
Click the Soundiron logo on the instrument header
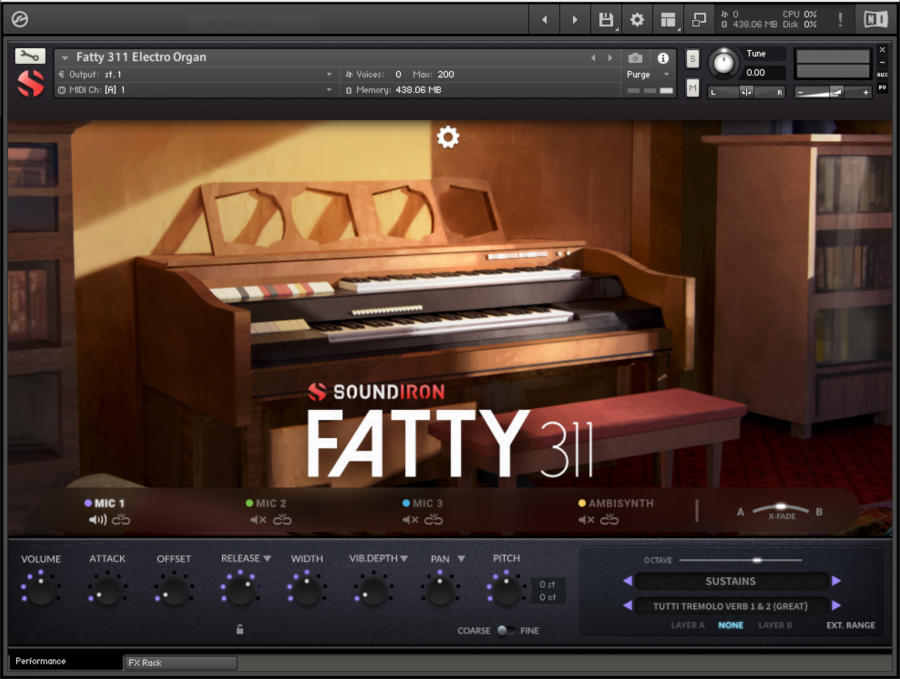[x=31, y=84]
